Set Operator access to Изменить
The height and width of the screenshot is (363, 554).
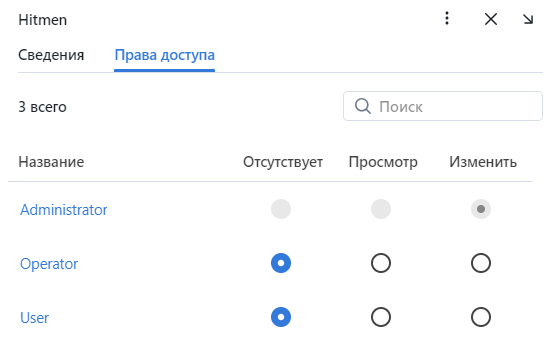click(481, 263)
